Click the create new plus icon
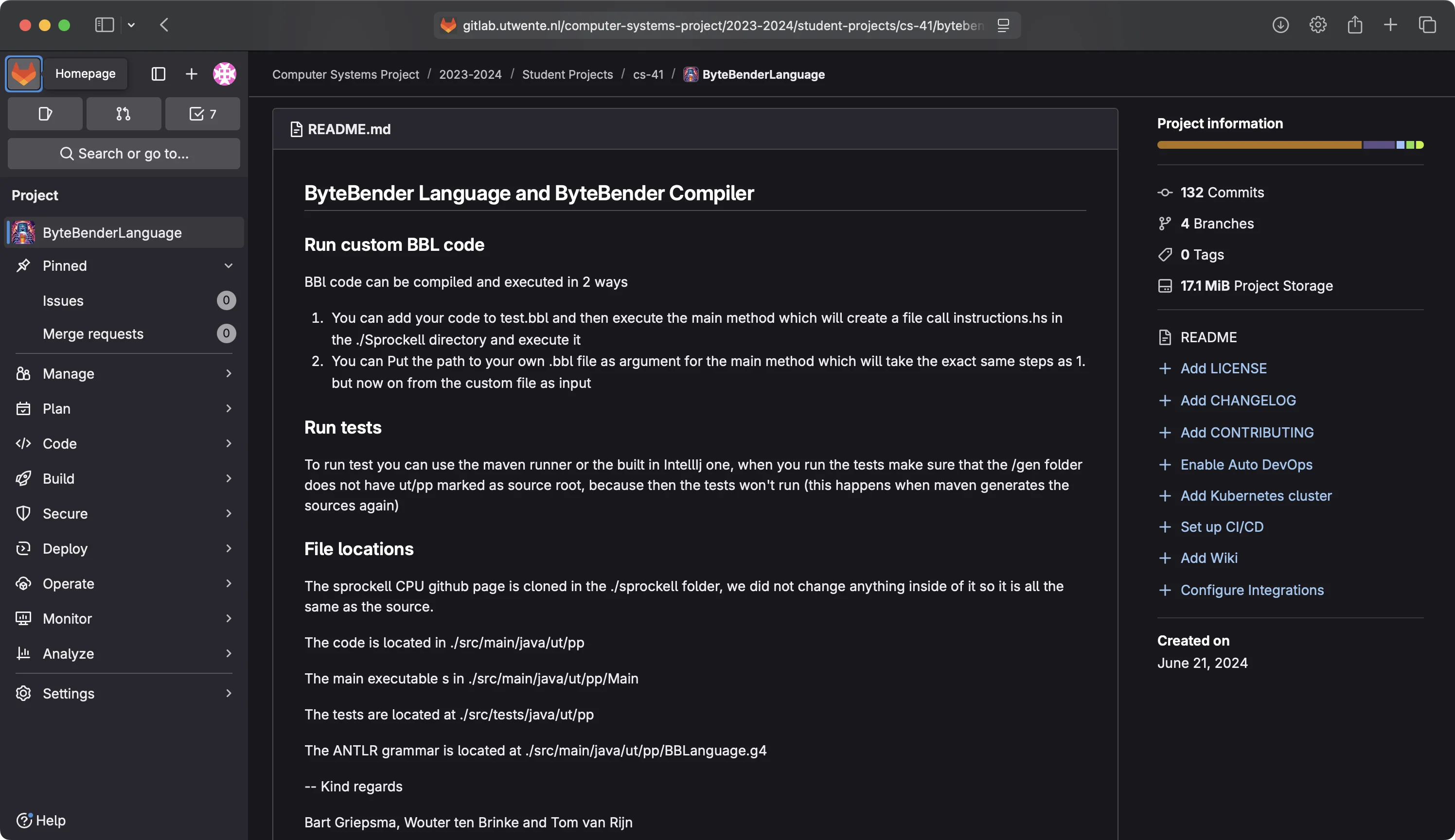This screenshot has height=840, width=1455. tap(191, 74)
